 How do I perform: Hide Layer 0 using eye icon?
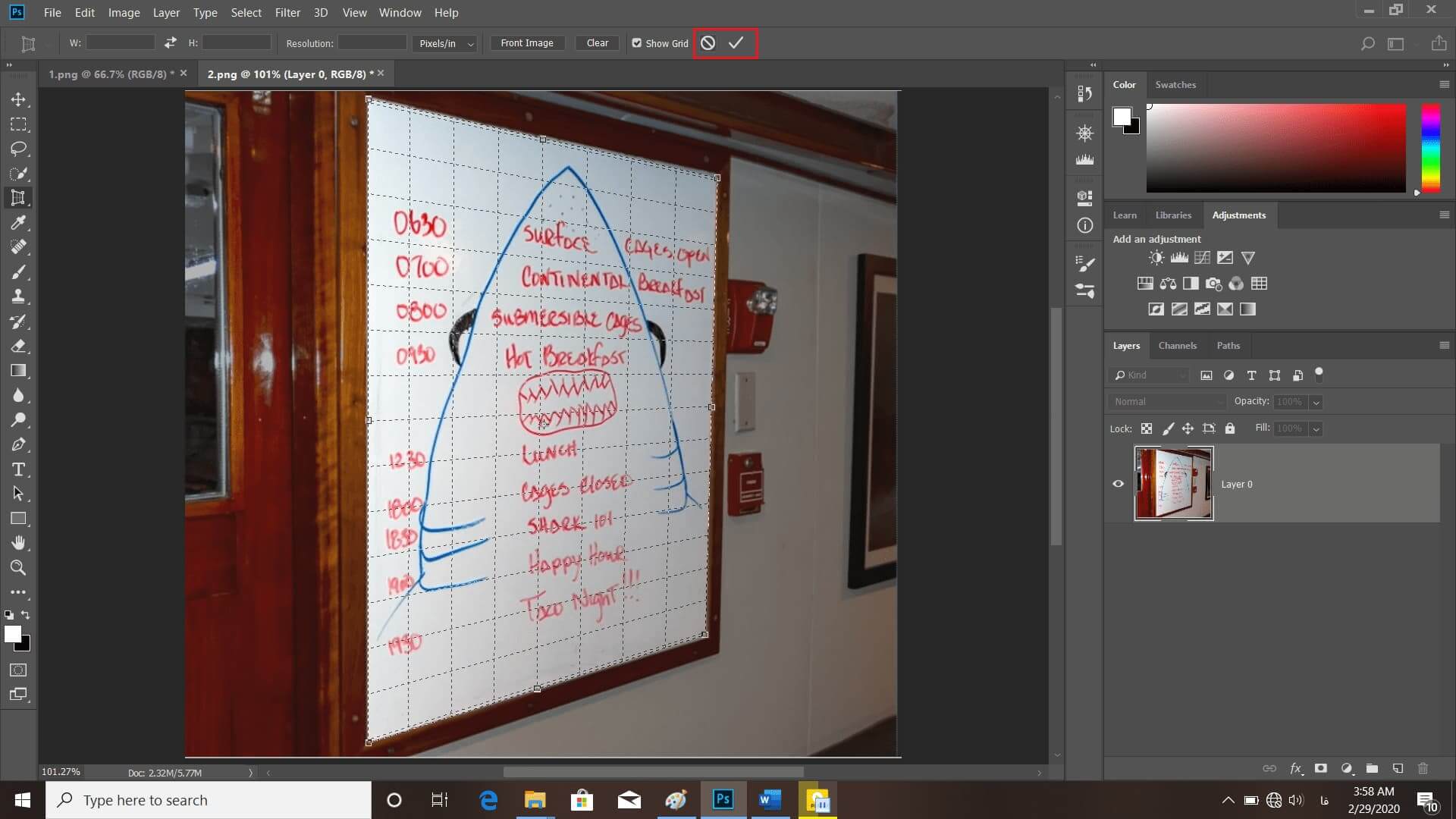pyautogui.click(x=1118, y=484)
